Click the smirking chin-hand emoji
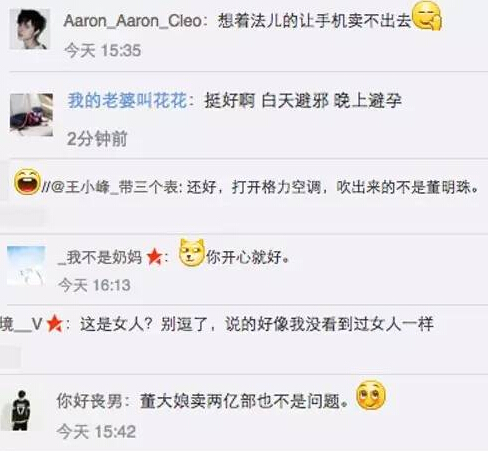Image resolution: width=489 pixels, height=451 pixels. [427, 16]
